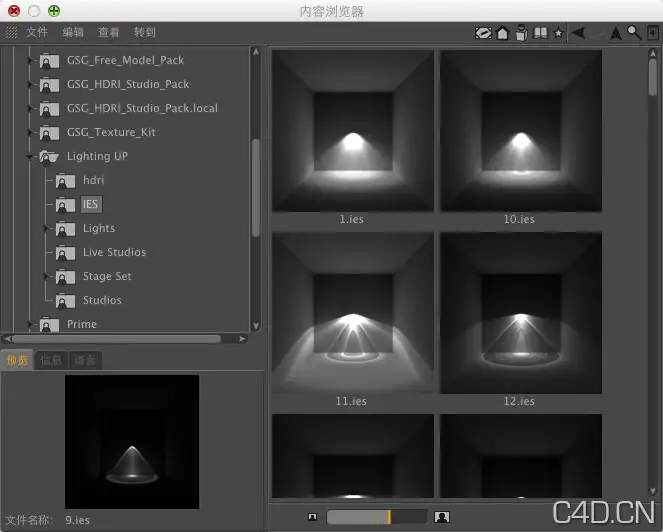This screenshot has height=532, width=663.
Task: Click the tree panel horizontal scrollbar
Action: [116, 339]
